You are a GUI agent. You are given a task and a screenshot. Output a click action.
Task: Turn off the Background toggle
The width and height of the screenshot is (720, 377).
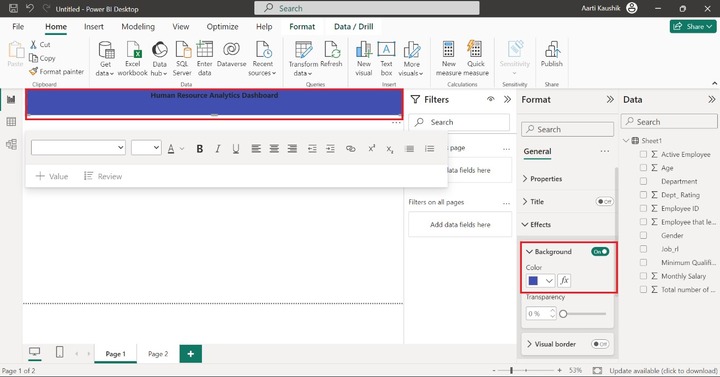(x=600, y=252)
